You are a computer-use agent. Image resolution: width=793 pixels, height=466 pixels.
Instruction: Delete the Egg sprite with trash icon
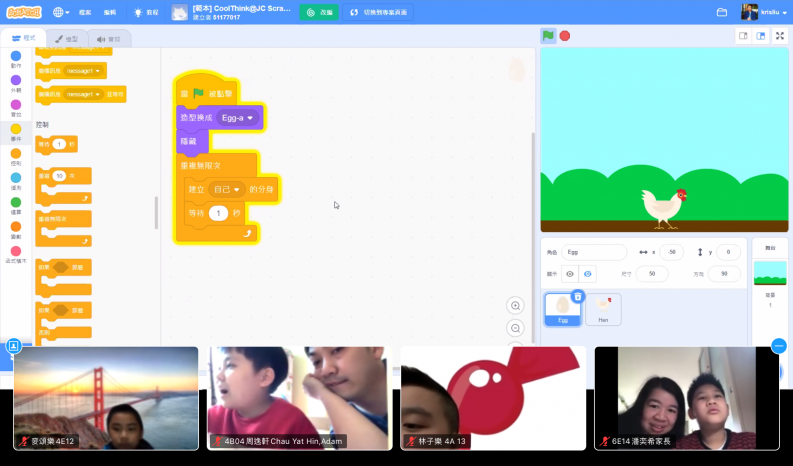click(x=578, y=296)
